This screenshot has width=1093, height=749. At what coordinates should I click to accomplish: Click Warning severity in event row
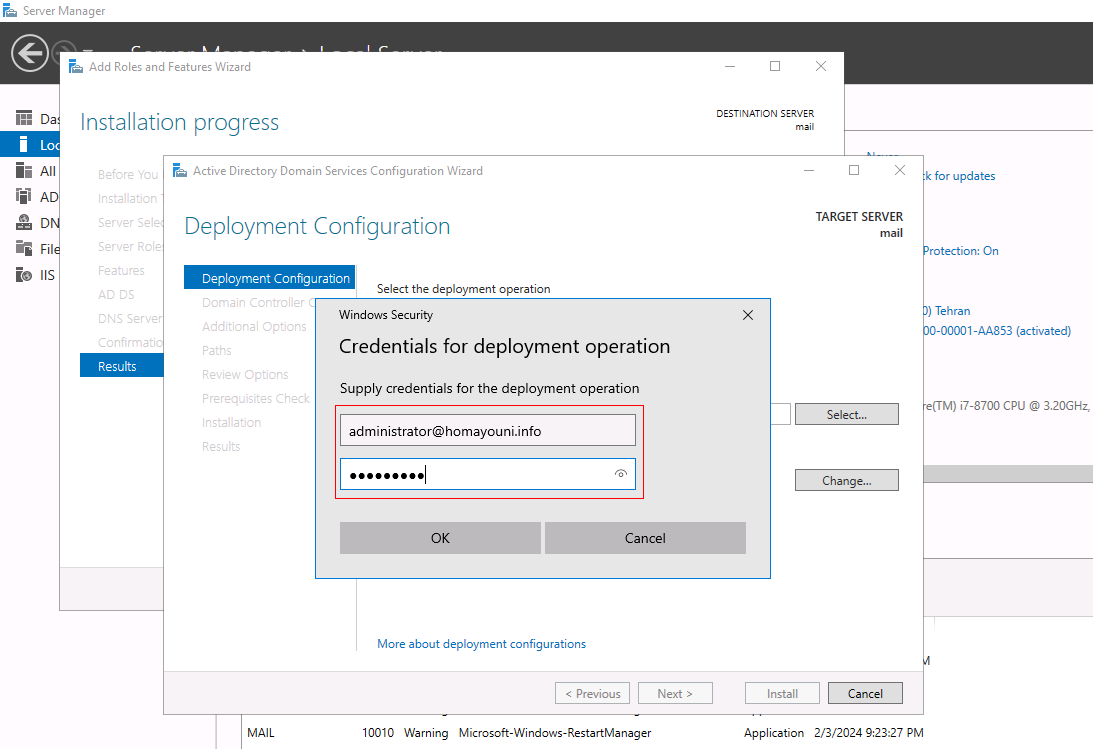[x=426, y=733]
